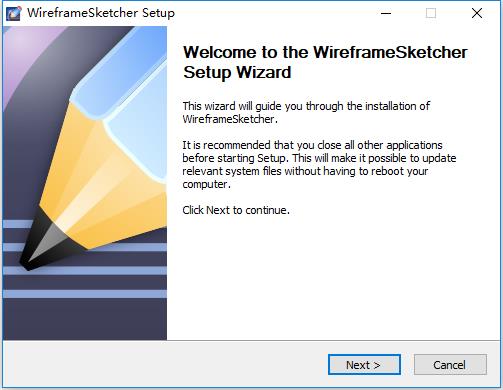Minimize the WireframeSketcher Setup window
Image resolution: width=503 pixels, height=390 pixels.
(x=386, y=13)
